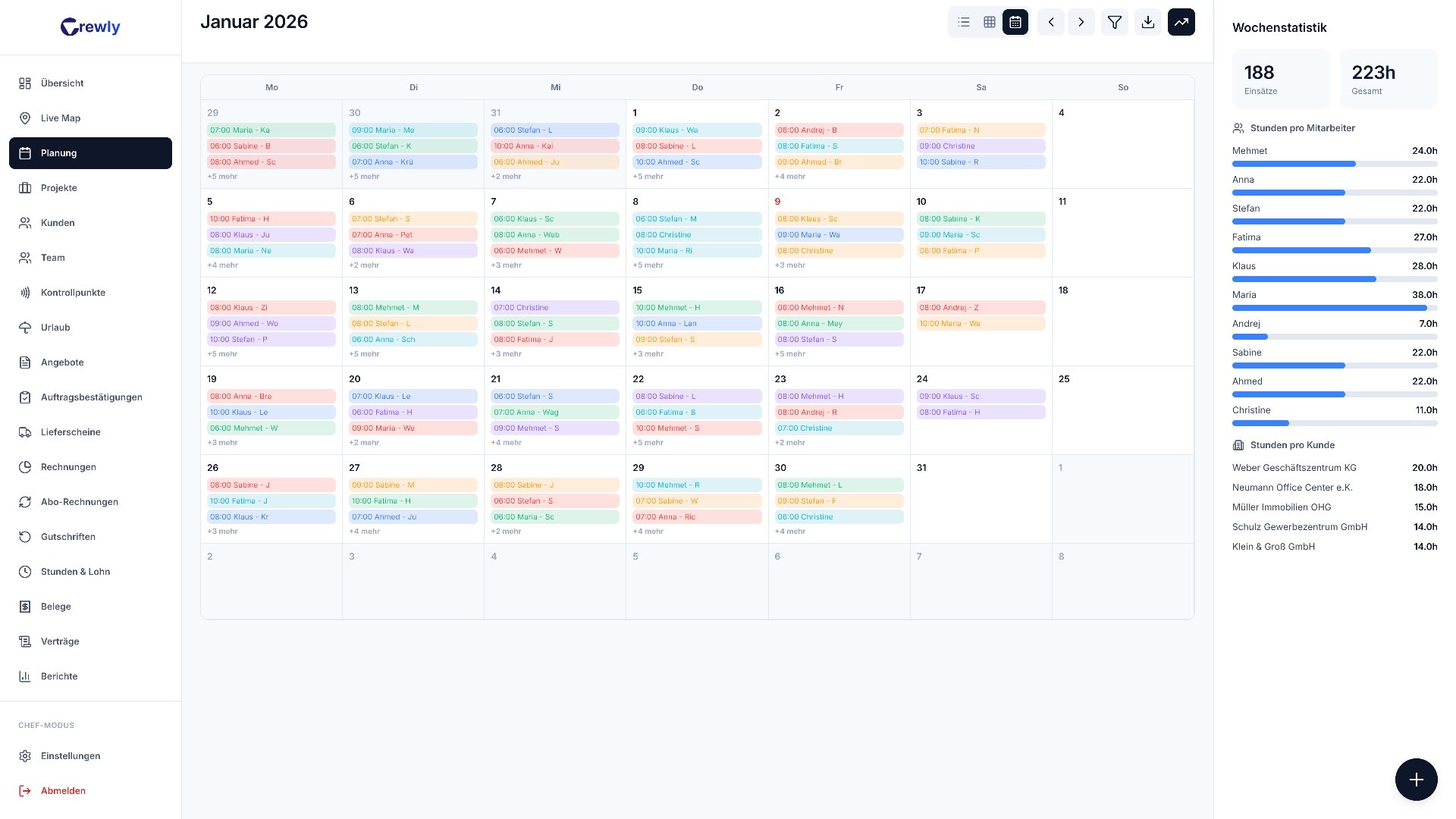The height and width of the screenshot is (819, 1456).
Task: Toggle to the next month arrow
Action: point(1081,22)
